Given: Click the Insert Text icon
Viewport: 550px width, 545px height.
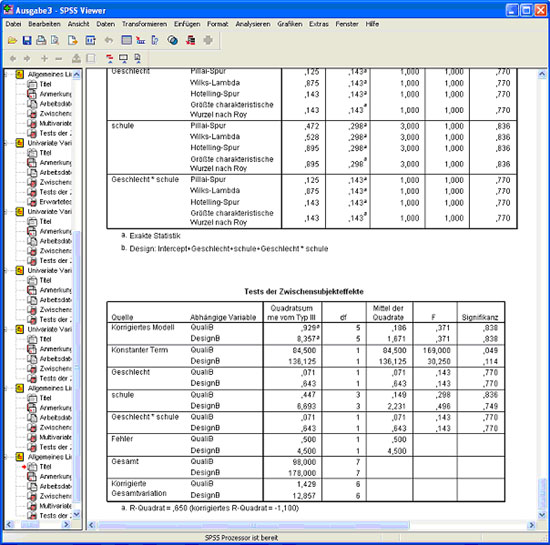Looking at the screenshot, I should (138, 59).
